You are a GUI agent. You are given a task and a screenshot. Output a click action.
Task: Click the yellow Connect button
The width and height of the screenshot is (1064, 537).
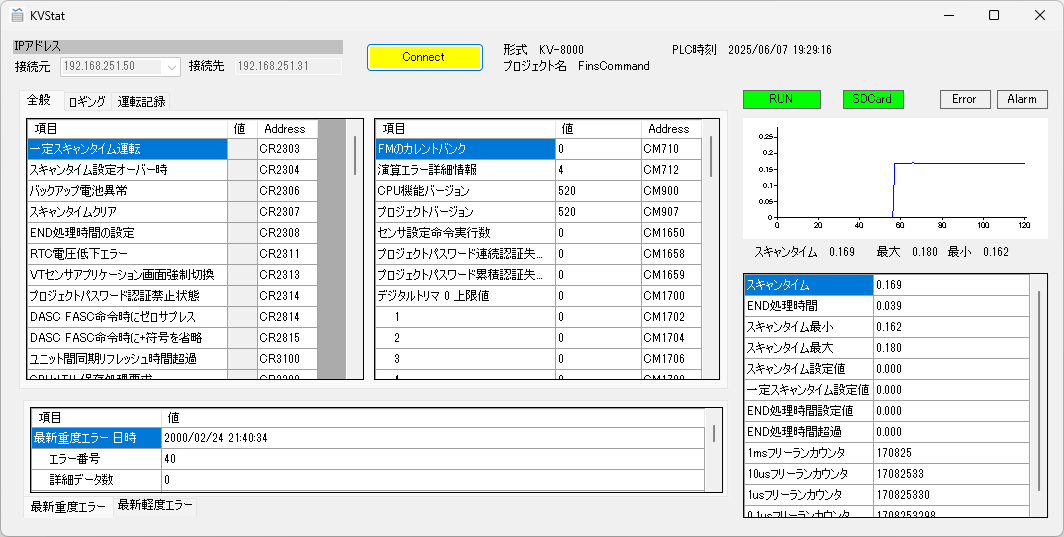424,58
